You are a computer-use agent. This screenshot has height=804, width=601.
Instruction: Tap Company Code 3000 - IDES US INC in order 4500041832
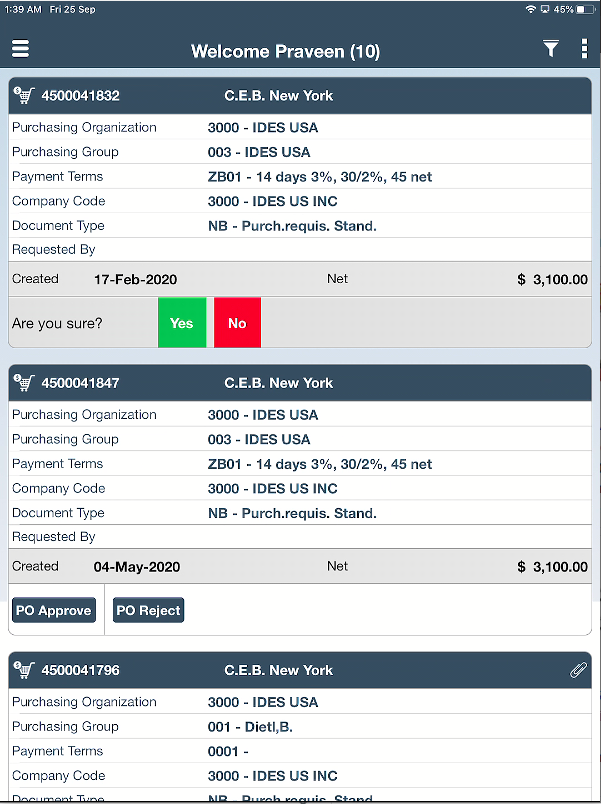(273, 202)
